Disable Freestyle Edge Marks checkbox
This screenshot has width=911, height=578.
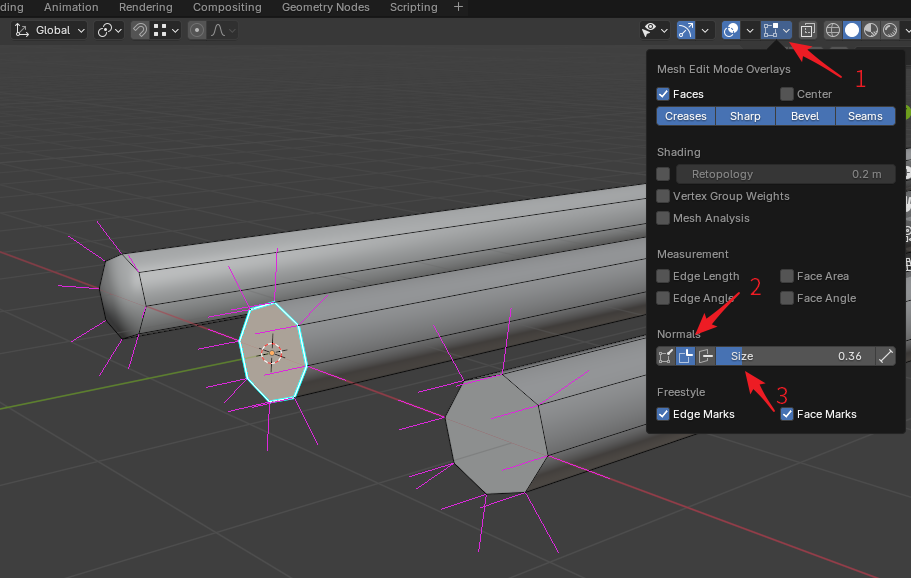(663, 414)
